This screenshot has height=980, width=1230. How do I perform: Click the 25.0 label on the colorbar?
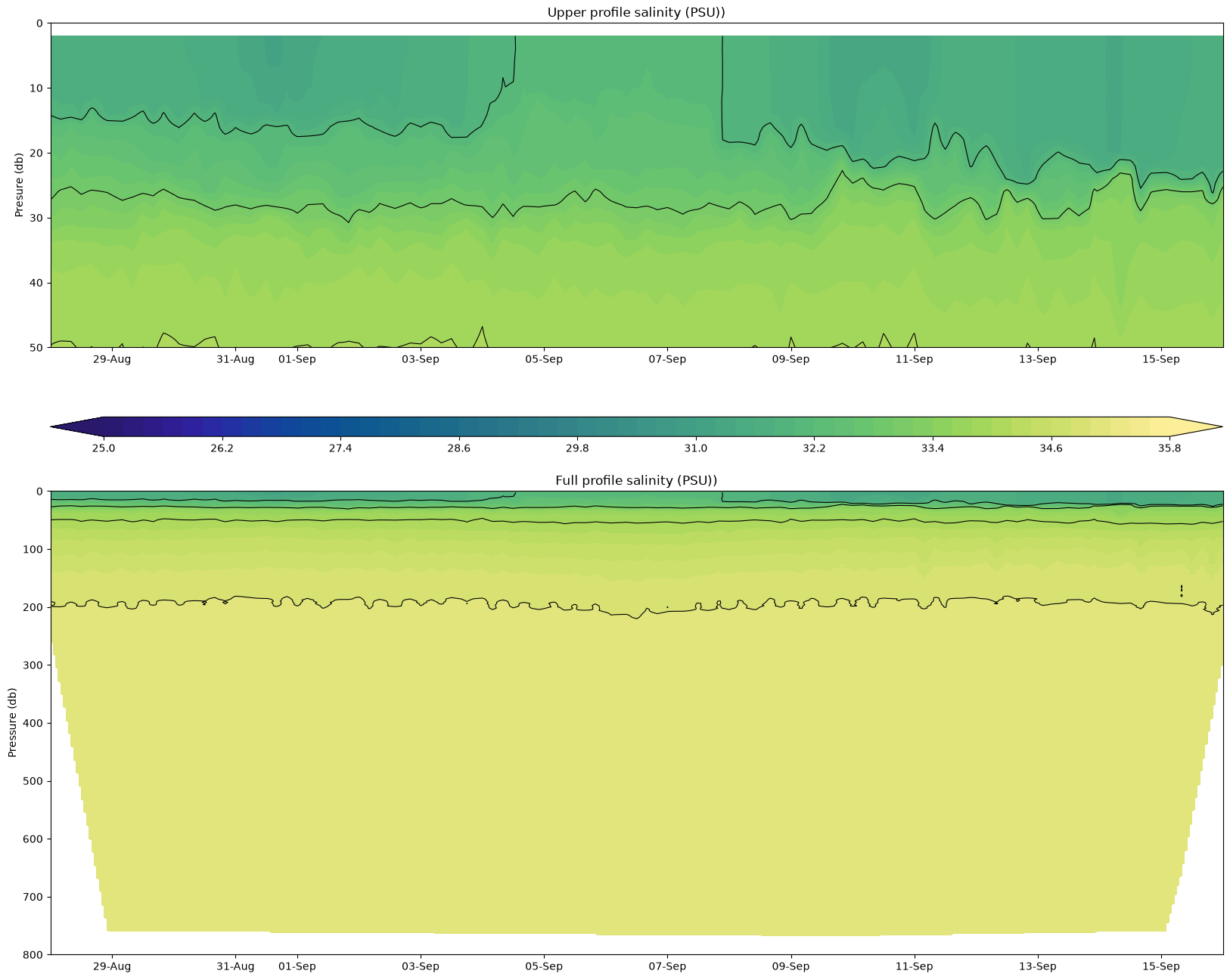(104, 448)
